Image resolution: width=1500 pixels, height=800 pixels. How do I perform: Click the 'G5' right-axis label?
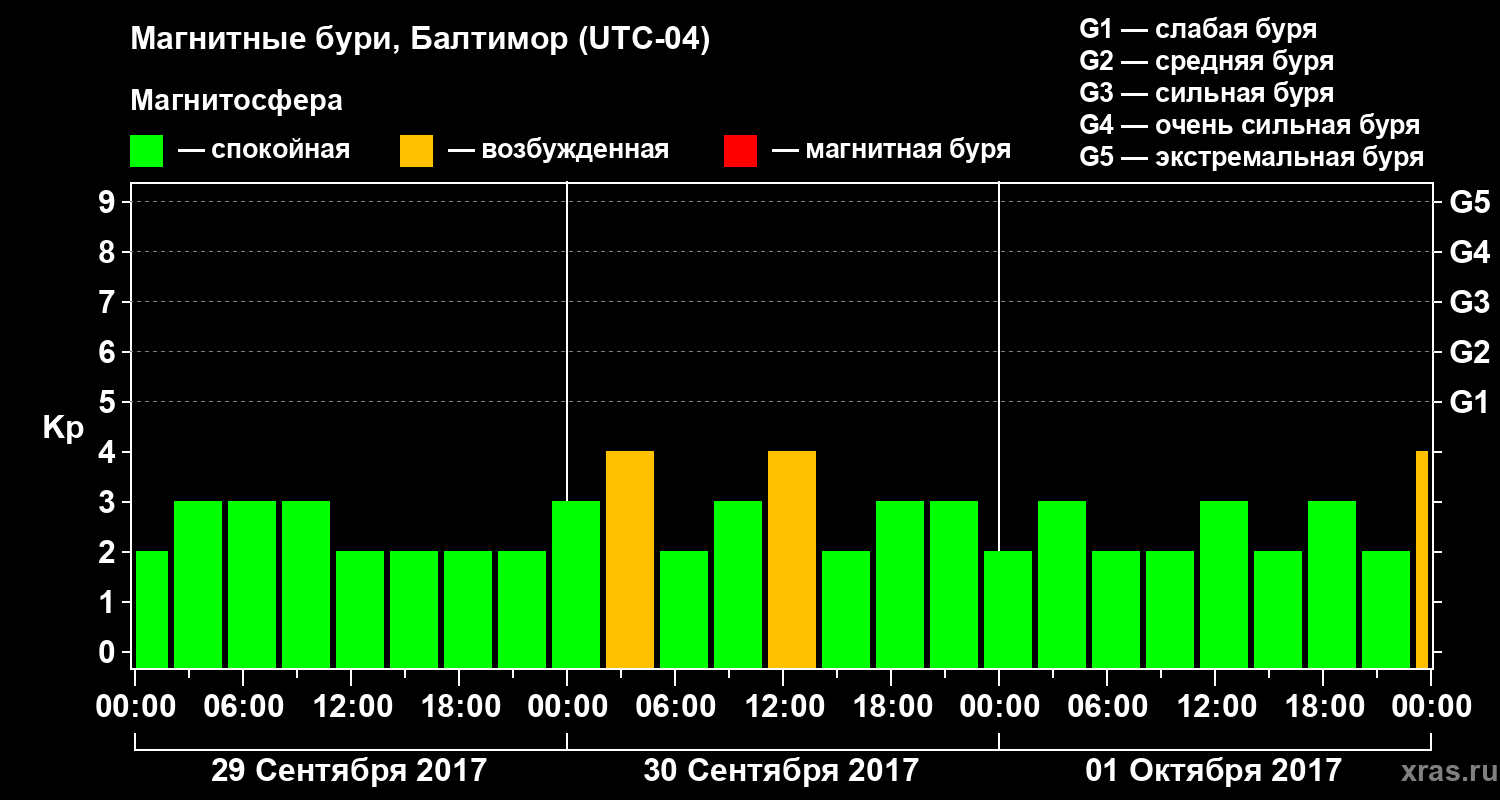1469,202
